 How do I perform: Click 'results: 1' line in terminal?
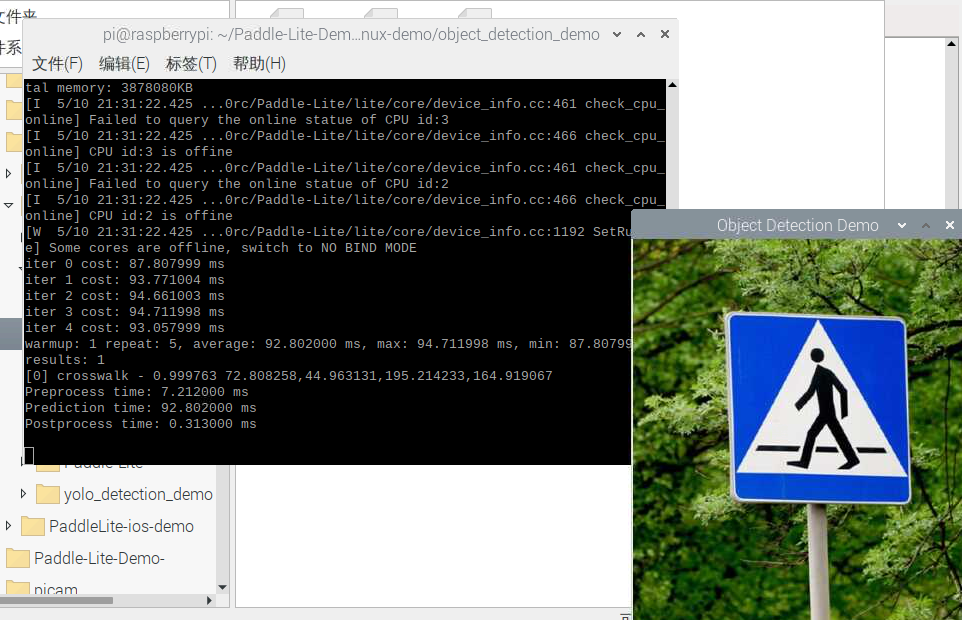(x=64, y=360)
